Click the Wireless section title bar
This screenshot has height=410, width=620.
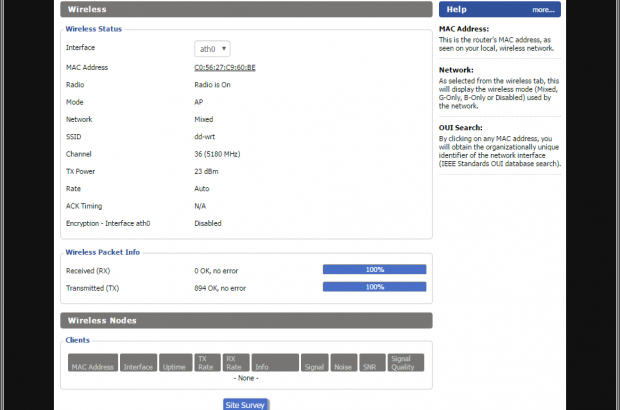[246, 9]
